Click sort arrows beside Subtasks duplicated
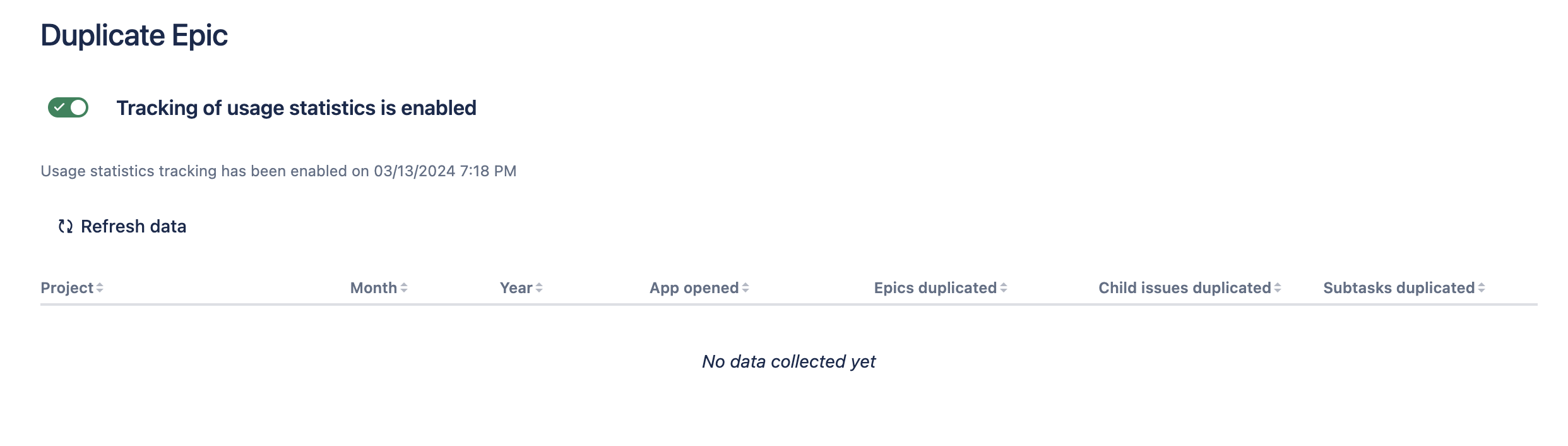1568x446 pixels. [x=1482, y=288]
